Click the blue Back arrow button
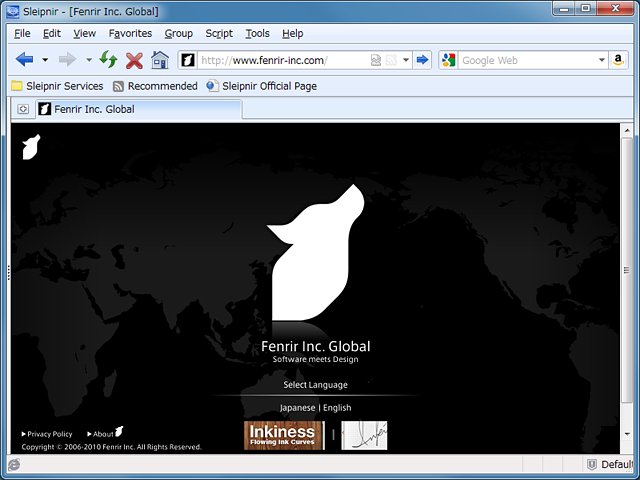Screen dimensions: 640x480 [24, 60]
